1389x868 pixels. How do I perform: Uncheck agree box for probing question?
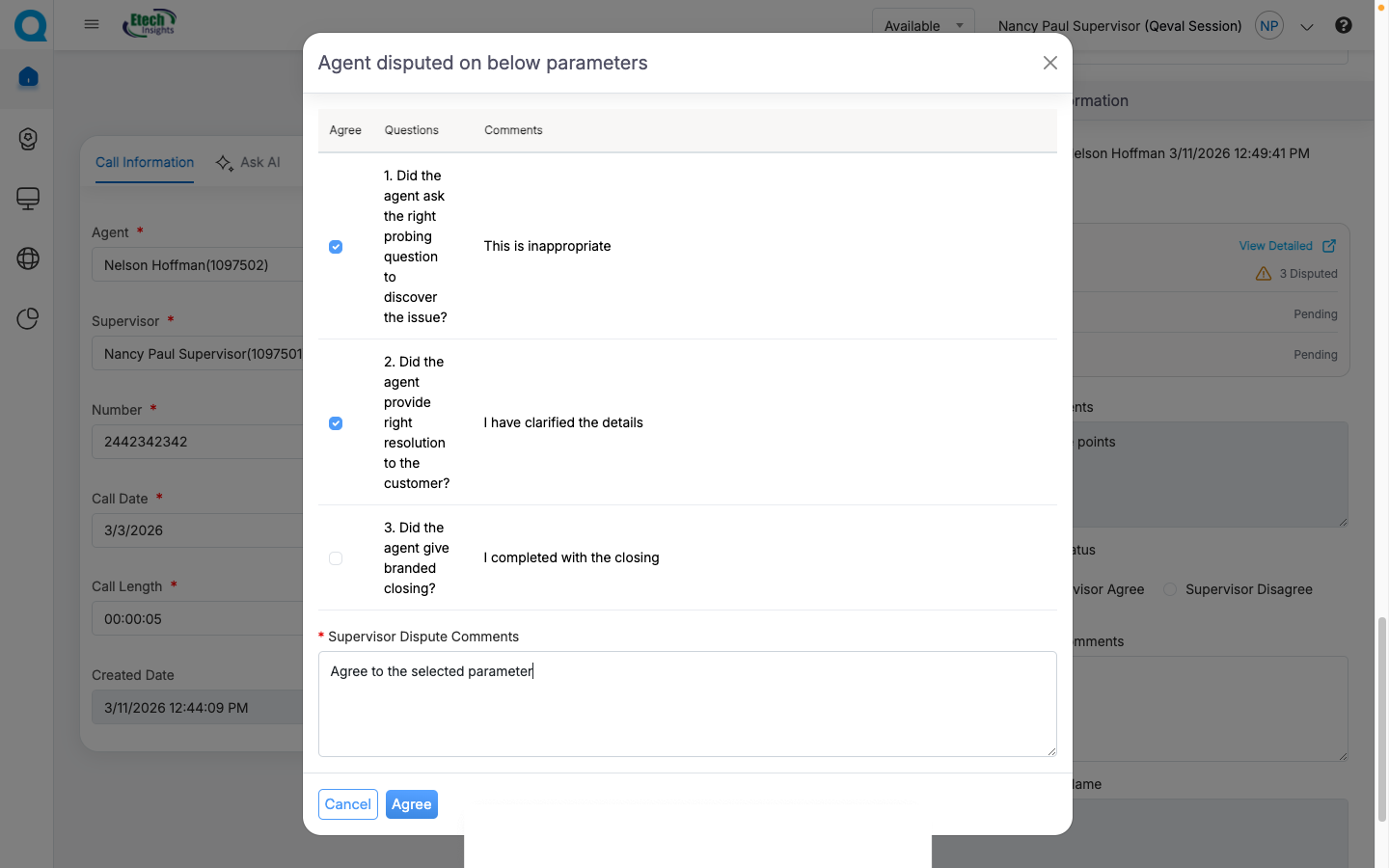[x=336, y=247]
